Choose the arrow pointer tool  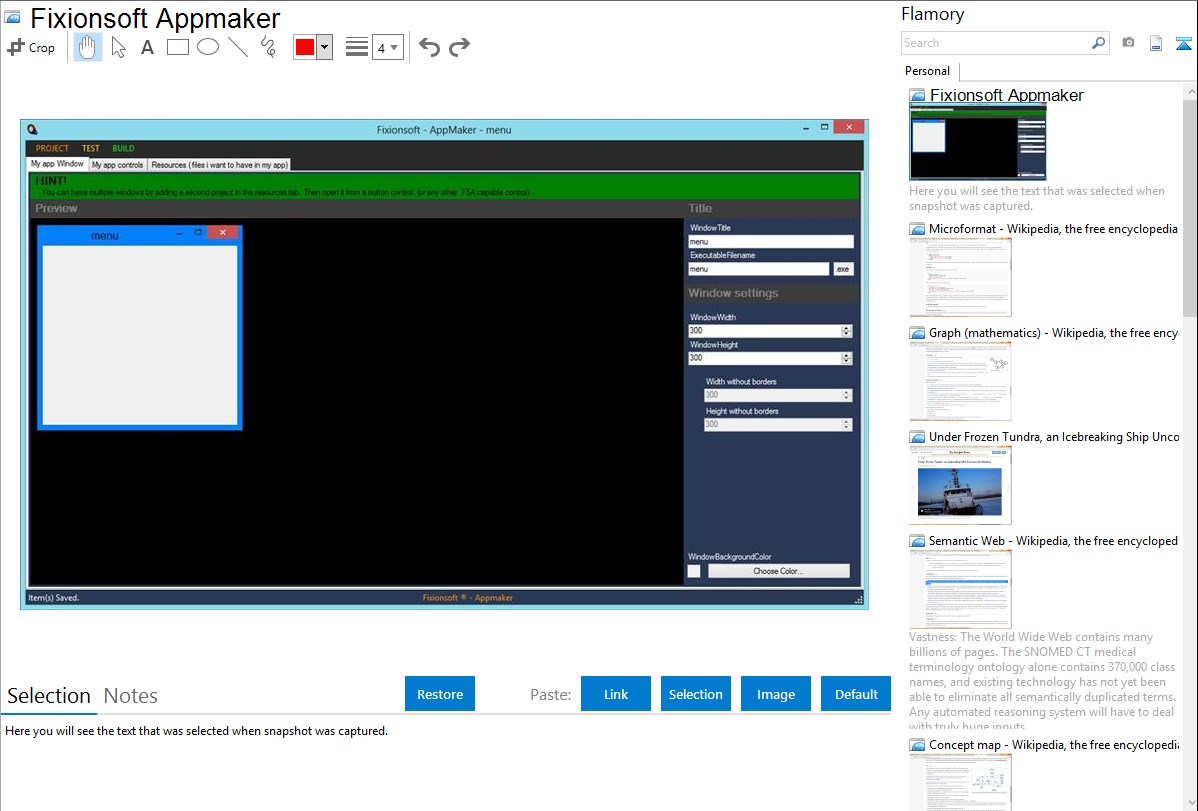click(118, 47)
